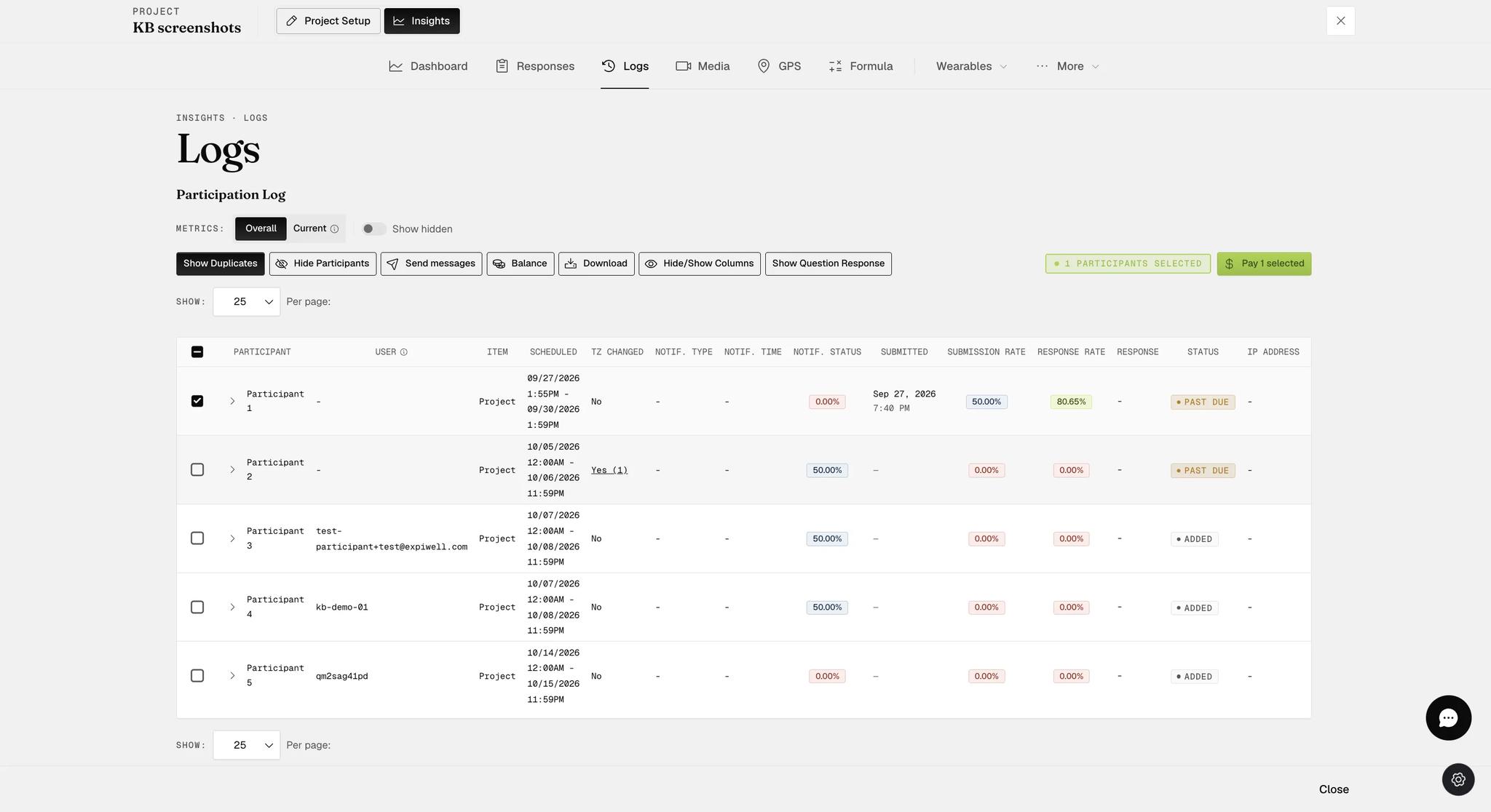The image size is (1491, 812).
Task: Click Show Question Response button
Action: (x=828, y=264)
